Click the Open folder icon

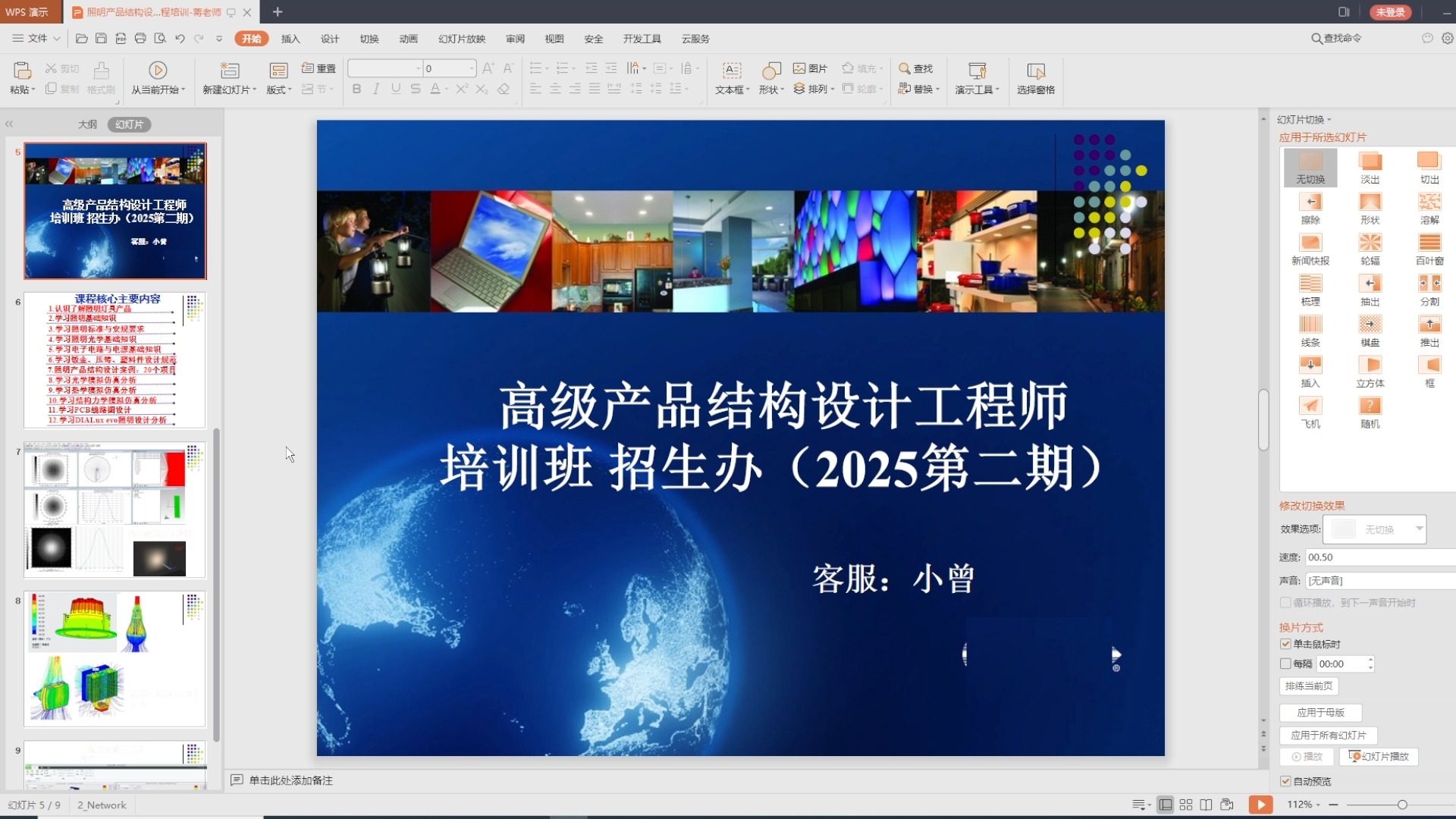[x=82, y=38]
